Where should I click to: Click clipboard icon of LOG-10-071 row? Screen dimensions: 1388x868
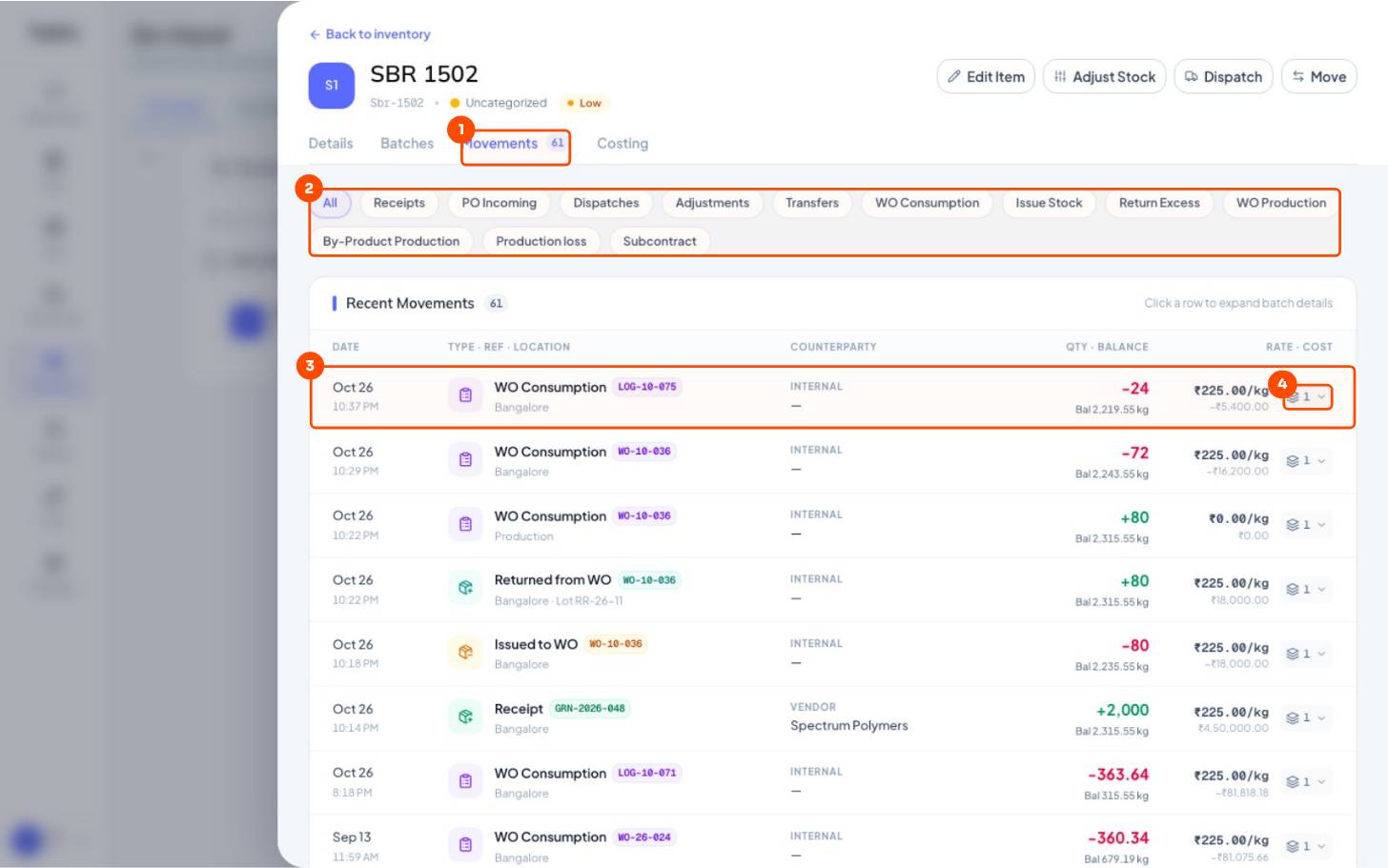[x=465, y=781]
